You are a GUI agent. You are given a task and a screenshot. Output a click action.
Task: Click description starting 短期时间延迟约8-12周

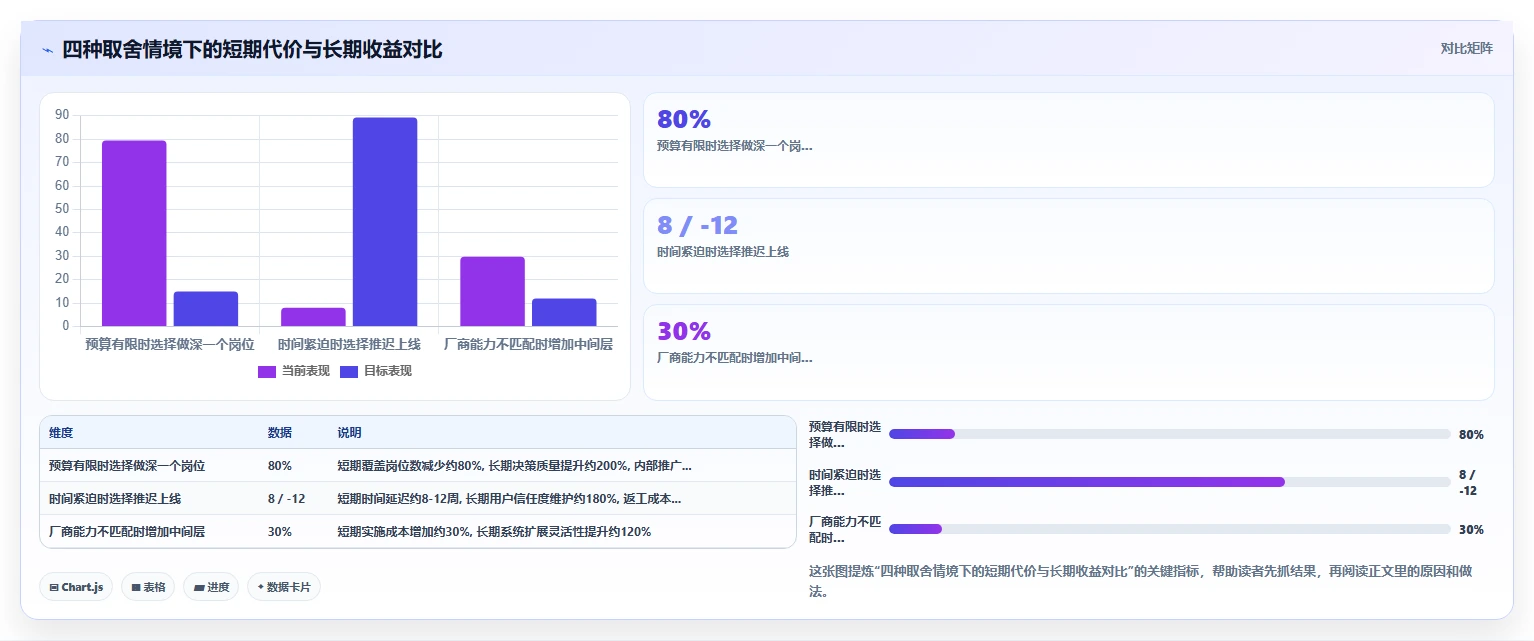coord(509,498)
